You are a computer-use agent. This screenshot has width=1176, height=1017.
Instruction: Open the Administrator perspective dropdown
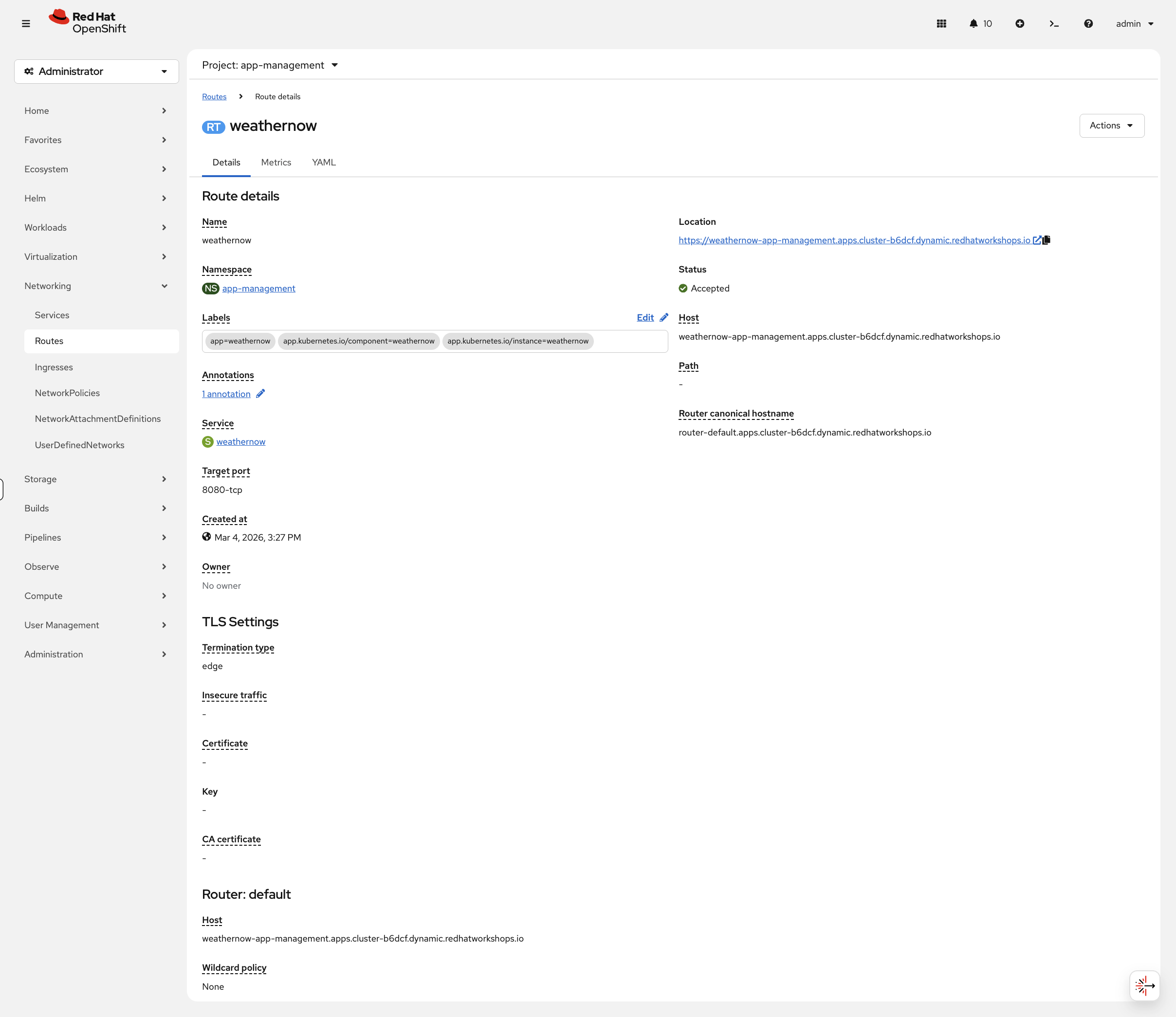click(96, 72)
